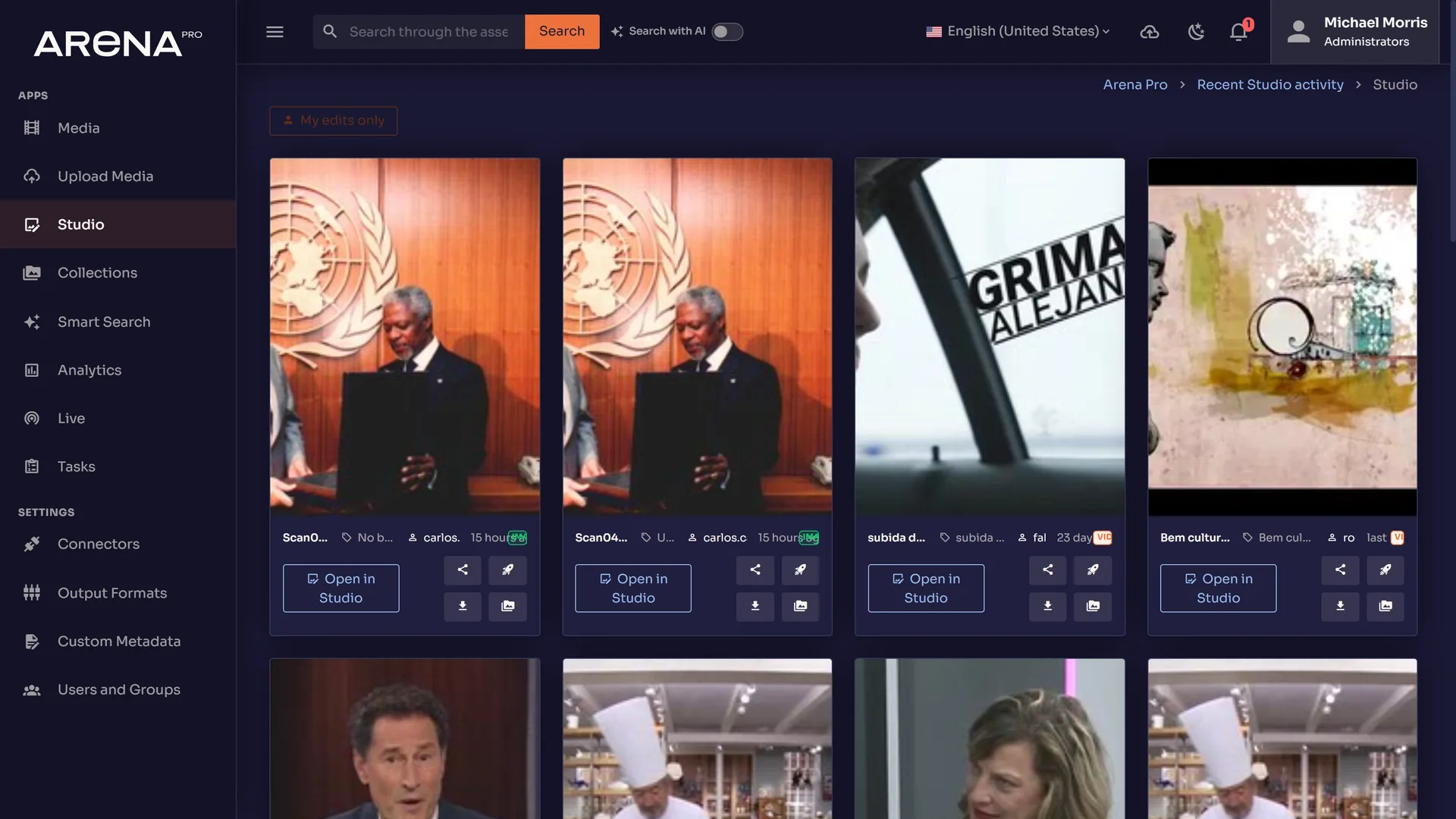Viewport: 1456px width, 819px height.
Task: Click the No b... tag on first card
Action: click(367, 538)
